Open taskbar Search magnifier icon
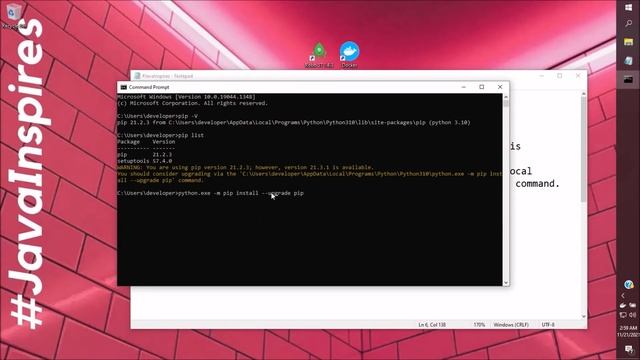The height and width of the screenshot is (360, 640). 629,24
